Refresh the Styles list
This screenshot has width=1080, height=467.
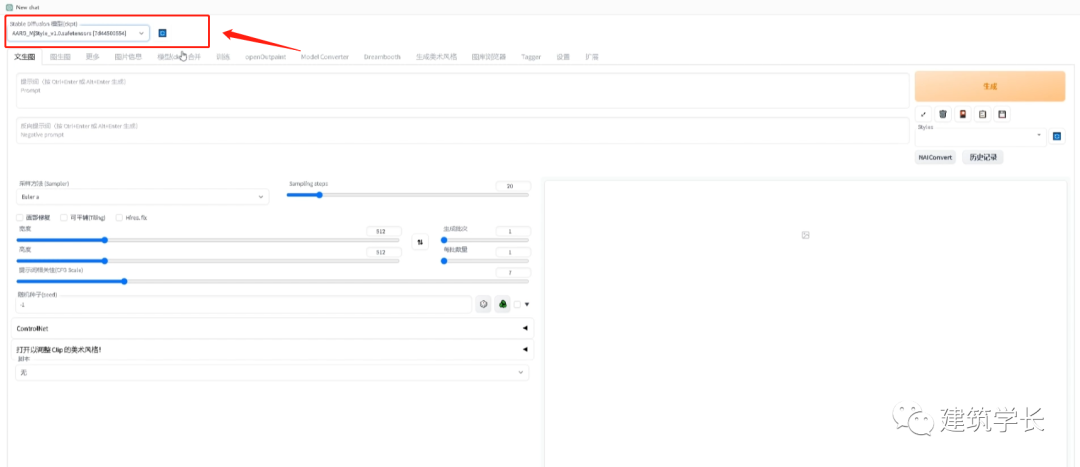click(x=1055, y=135)
